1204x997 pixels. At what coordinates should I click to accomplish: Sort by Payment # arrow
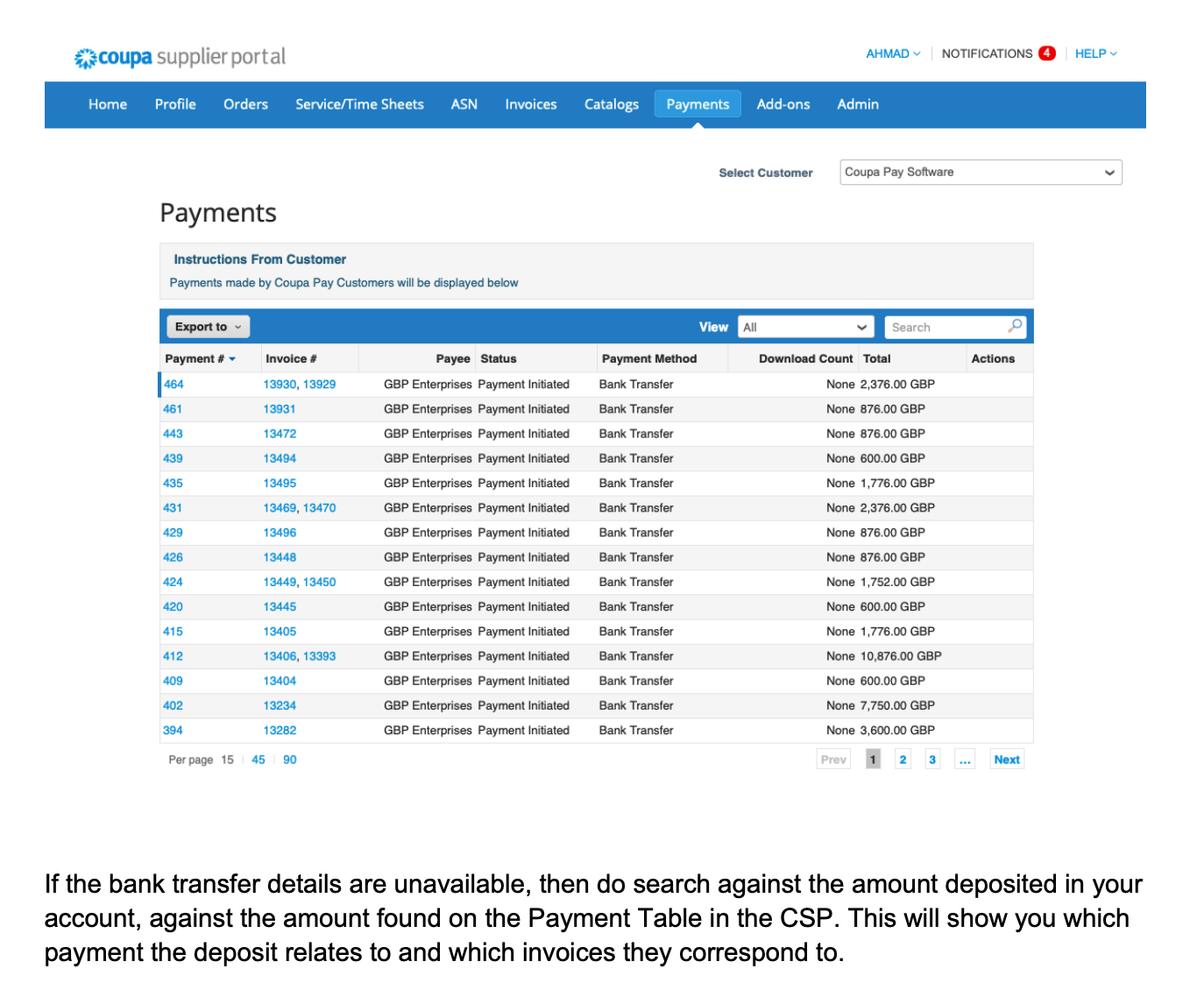(232, 359)
